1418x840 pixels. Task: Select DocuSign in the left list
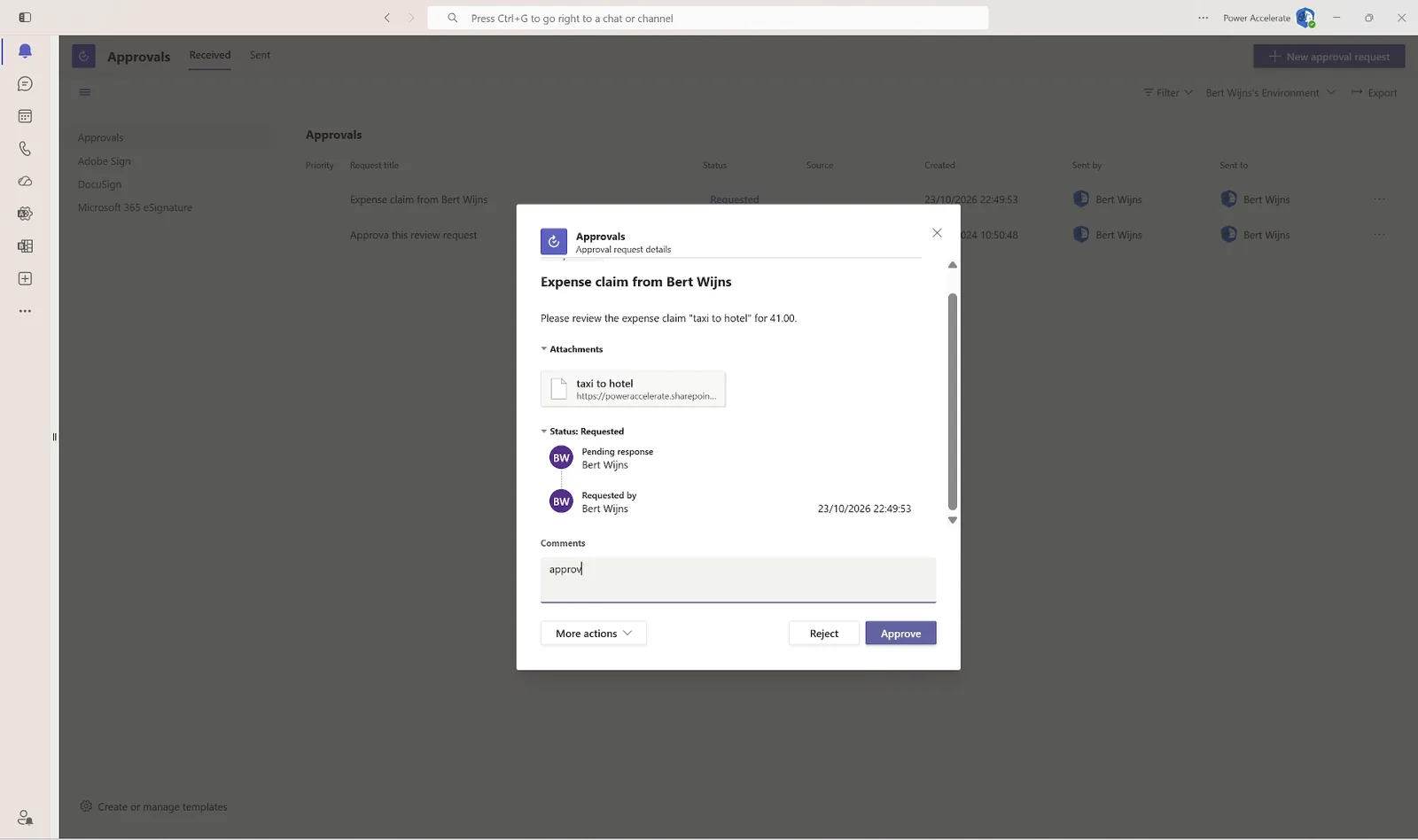[x=99, y=184]
